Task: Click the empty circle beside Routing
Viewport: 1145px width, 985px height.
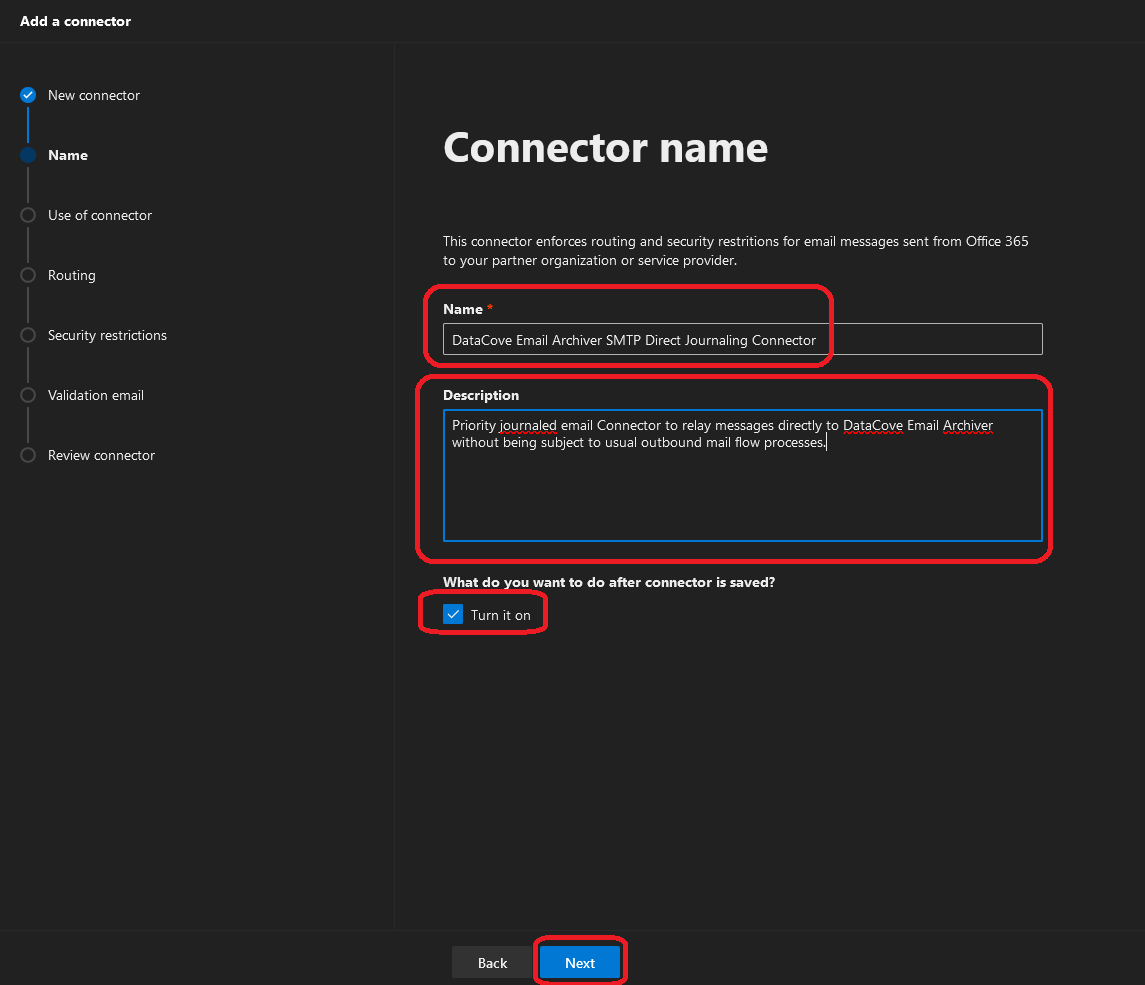Action: coord(28,275)
